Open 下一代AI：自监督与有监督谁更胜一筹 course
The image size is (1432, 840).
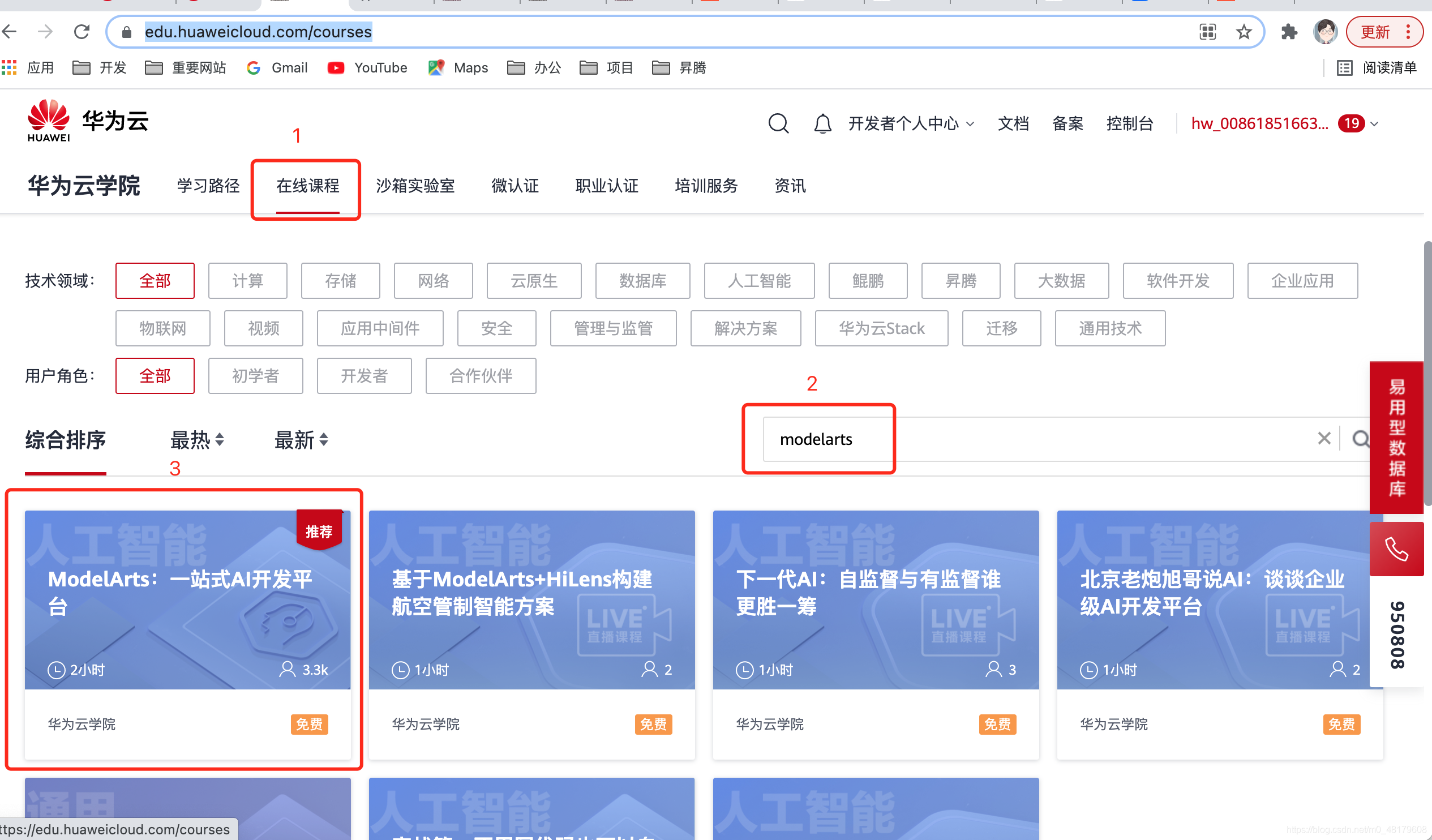click(876, 635)
